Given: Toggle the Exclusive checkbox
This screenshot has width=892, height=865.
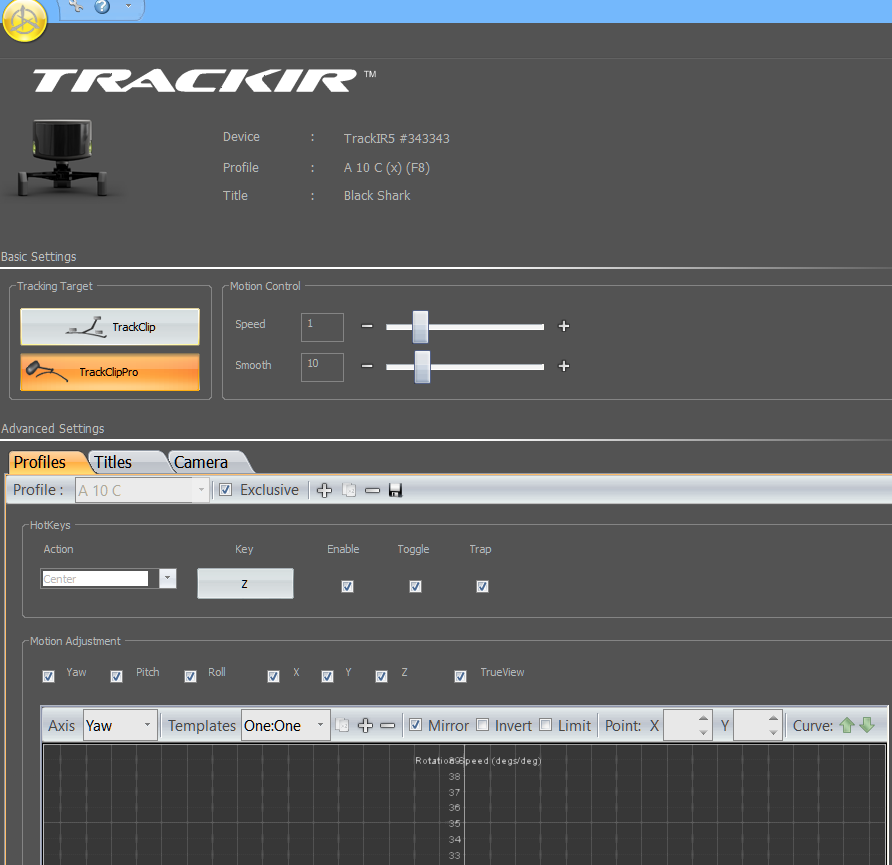Looking at the screenshot, I should click(226, 490).
